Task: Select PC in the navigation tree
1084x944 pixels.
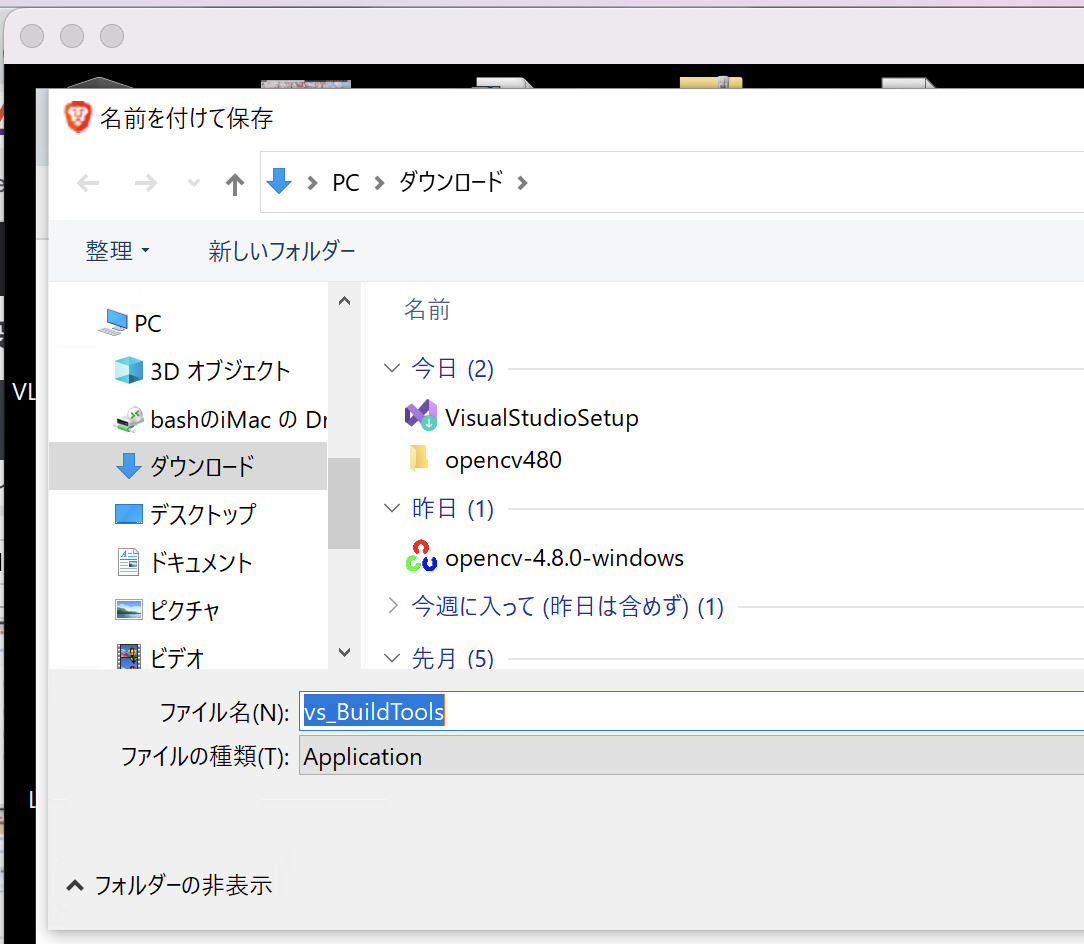Action: pyautogui.click(x=147, y=324)
